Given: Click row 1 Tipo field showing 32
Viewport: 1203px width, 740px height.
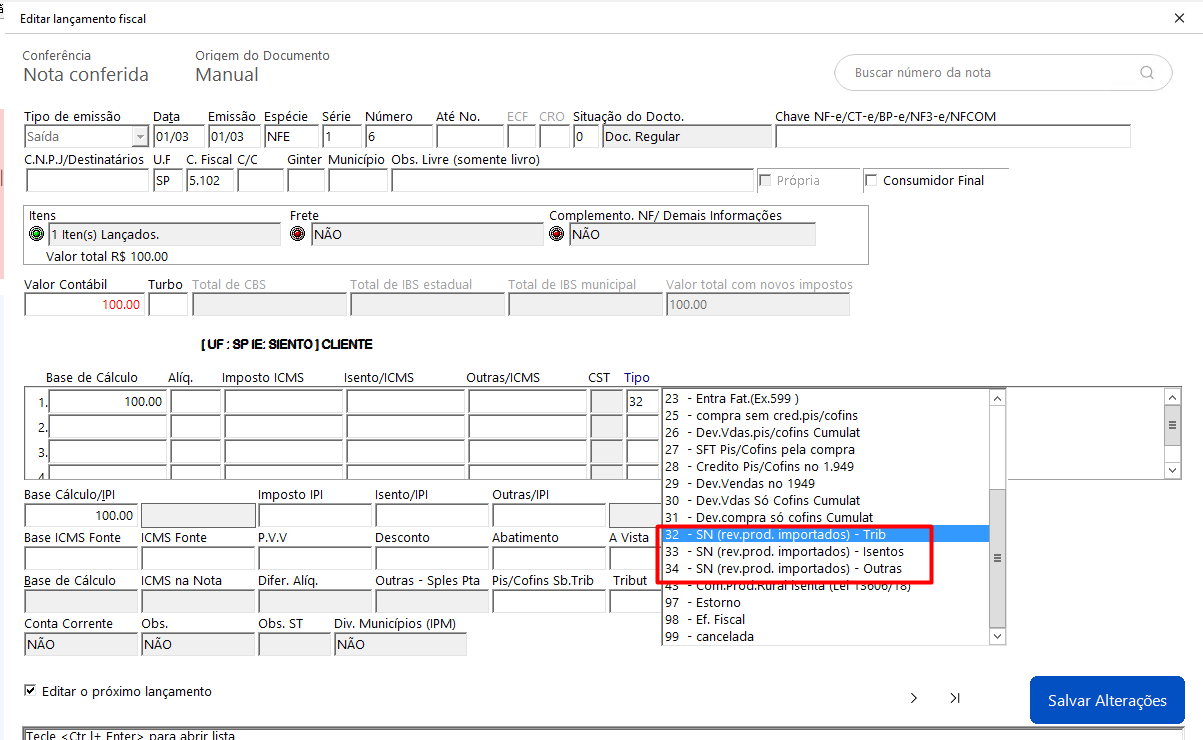Looking at the screenshot, I should pos(642,401).
